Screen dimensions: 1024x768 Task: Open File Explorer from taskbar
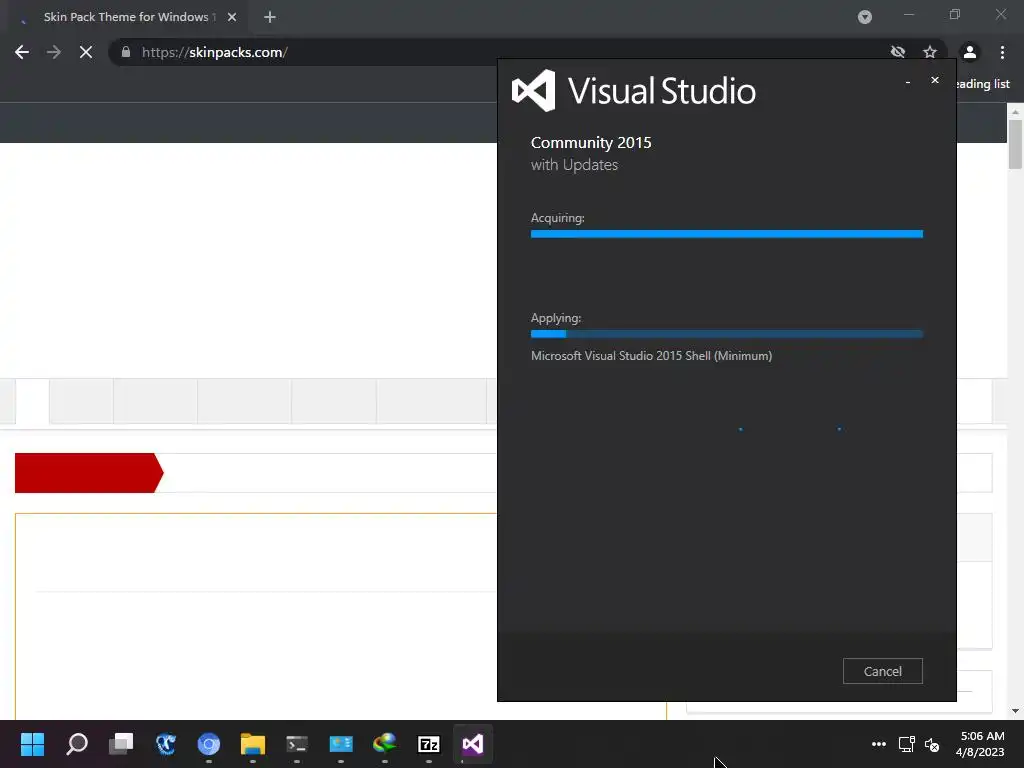[253, 744]
